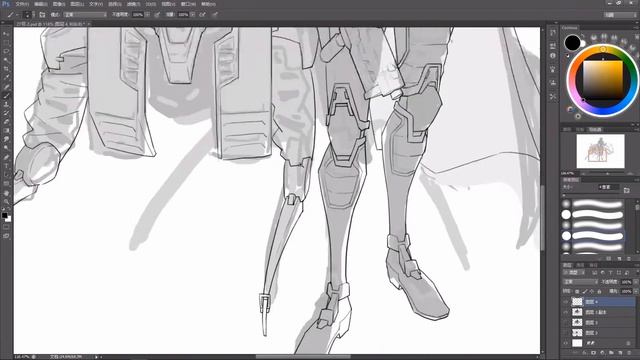Select the Horizontal Type tool
The height and width of the screenshot is (360, 640).
click(x=6, y=166)
